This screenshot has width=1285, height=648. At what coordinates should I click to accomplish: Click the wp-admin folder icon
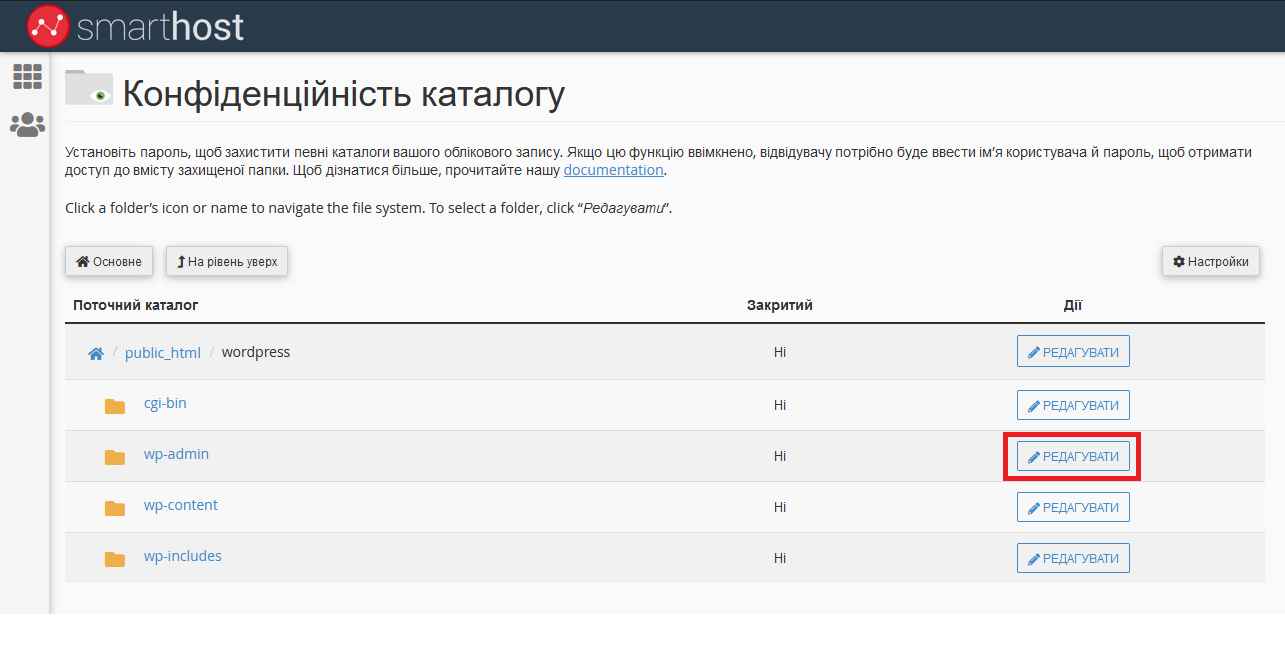click(x=115, y=457)
